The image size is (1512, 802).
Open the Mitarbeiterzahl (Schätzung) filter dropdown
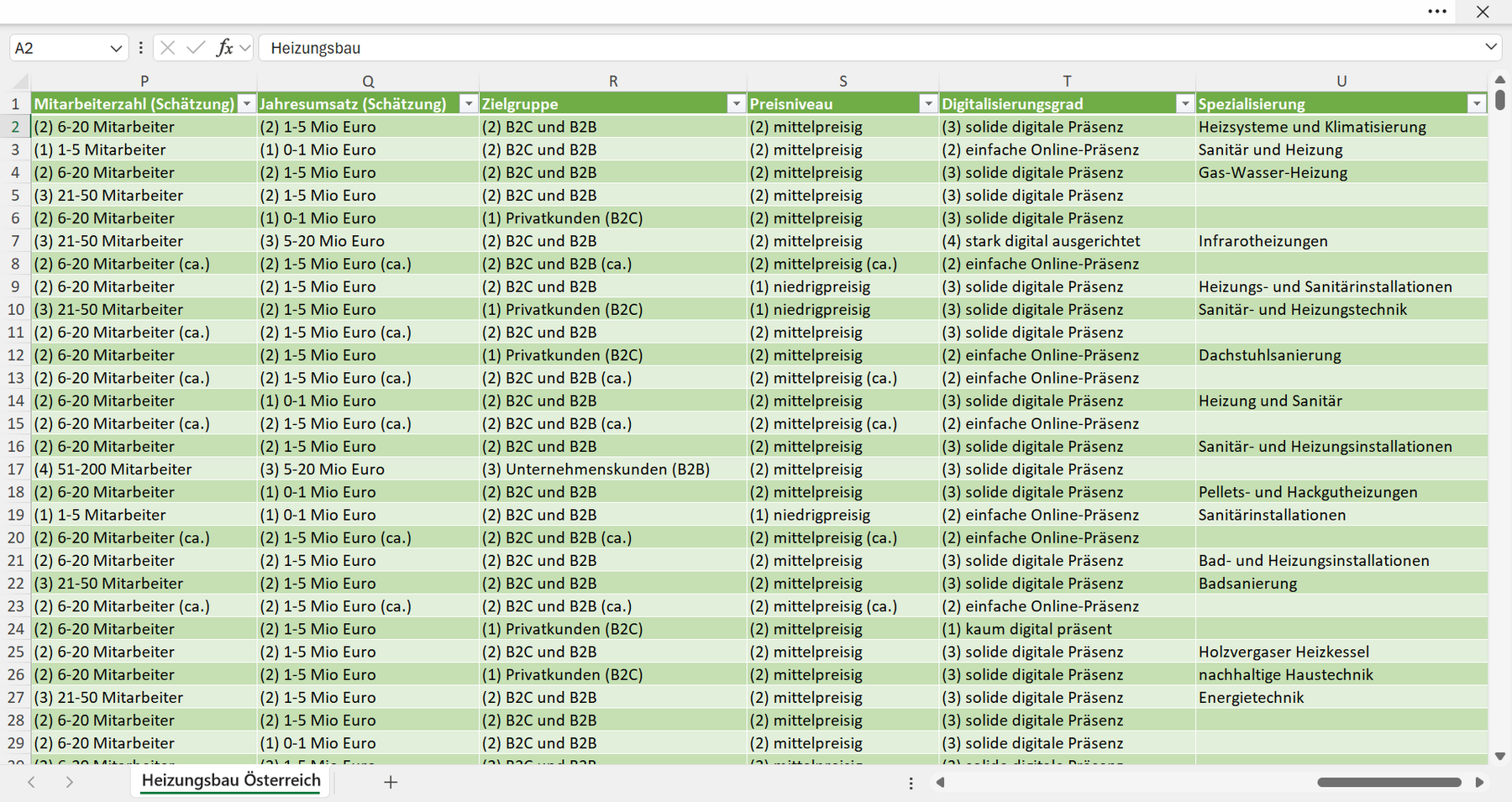click(x=247, y=104)
